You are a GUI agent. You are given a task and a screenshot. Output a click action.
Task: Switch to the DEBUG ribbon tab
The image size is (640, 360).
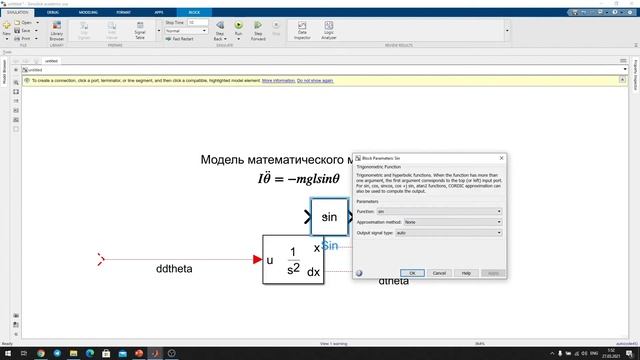[53, 12]
